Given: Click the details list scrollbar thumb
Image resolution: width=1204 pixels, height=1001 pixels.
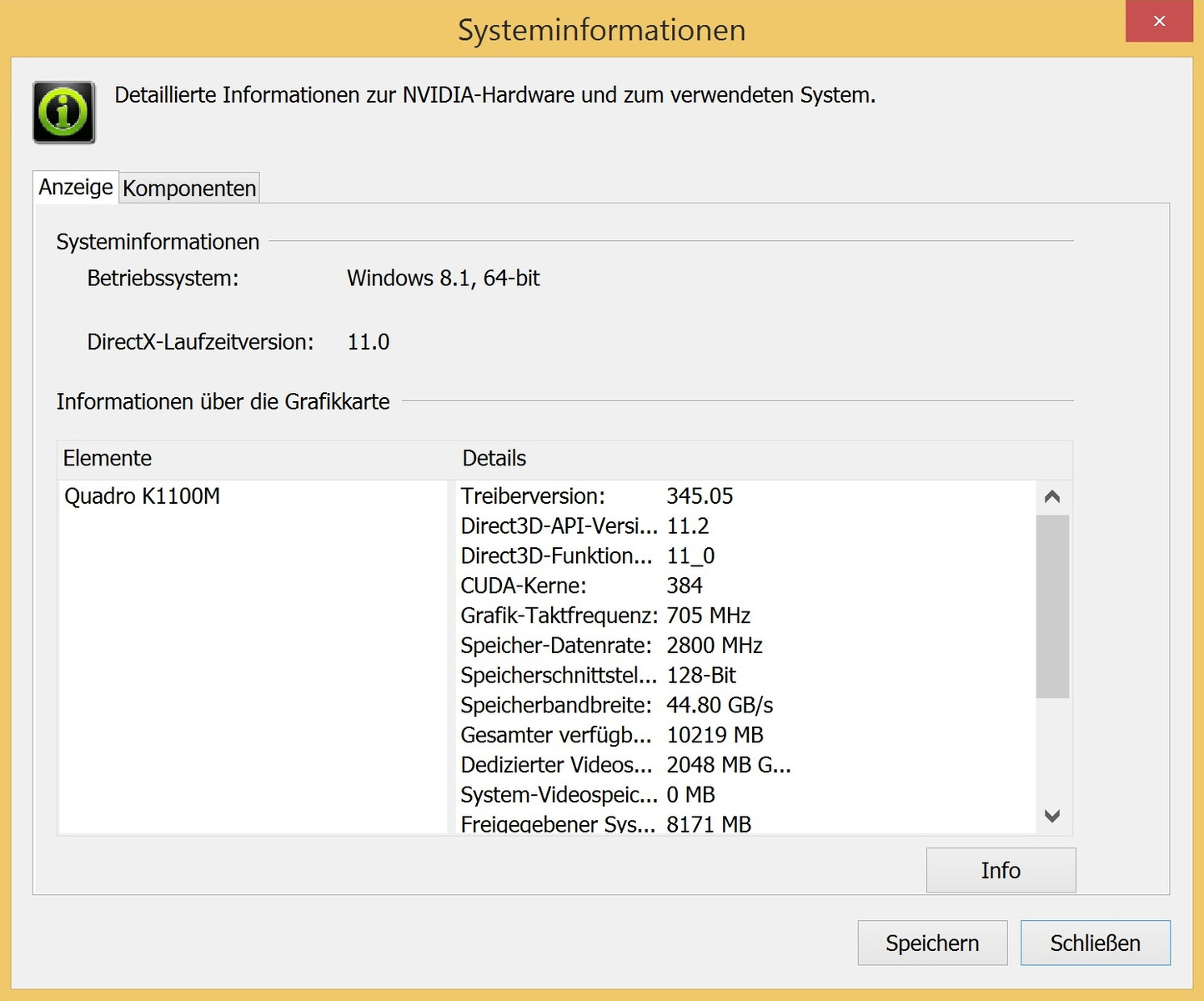Looking at the screenshot, I should tap(1052, 606).
